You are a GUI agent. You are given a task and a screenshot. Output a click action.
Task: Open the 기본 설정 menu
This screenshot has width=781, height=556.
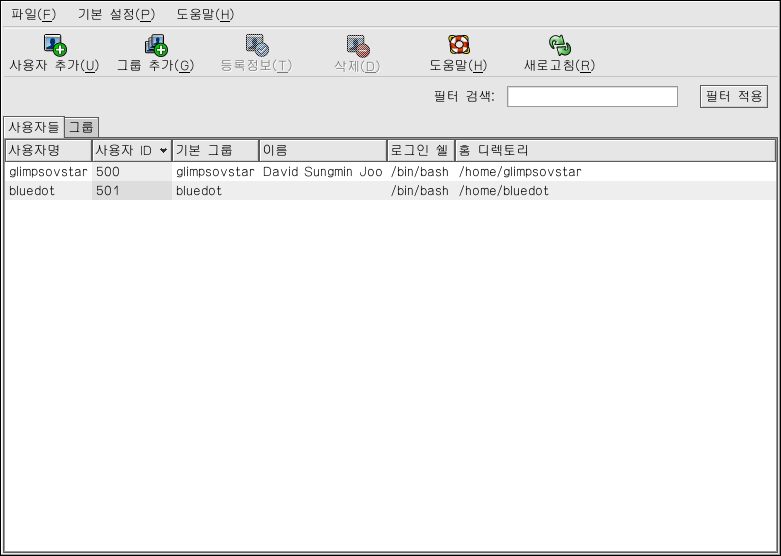(116, 14)
